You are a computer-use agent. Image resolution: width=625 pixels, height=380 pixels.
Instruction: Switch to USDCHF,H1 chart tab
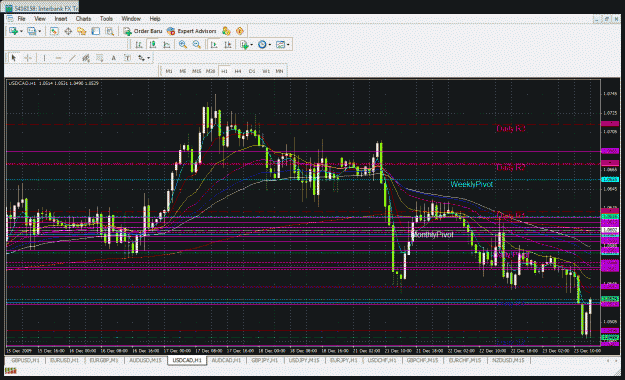click(x=382, y=360)
